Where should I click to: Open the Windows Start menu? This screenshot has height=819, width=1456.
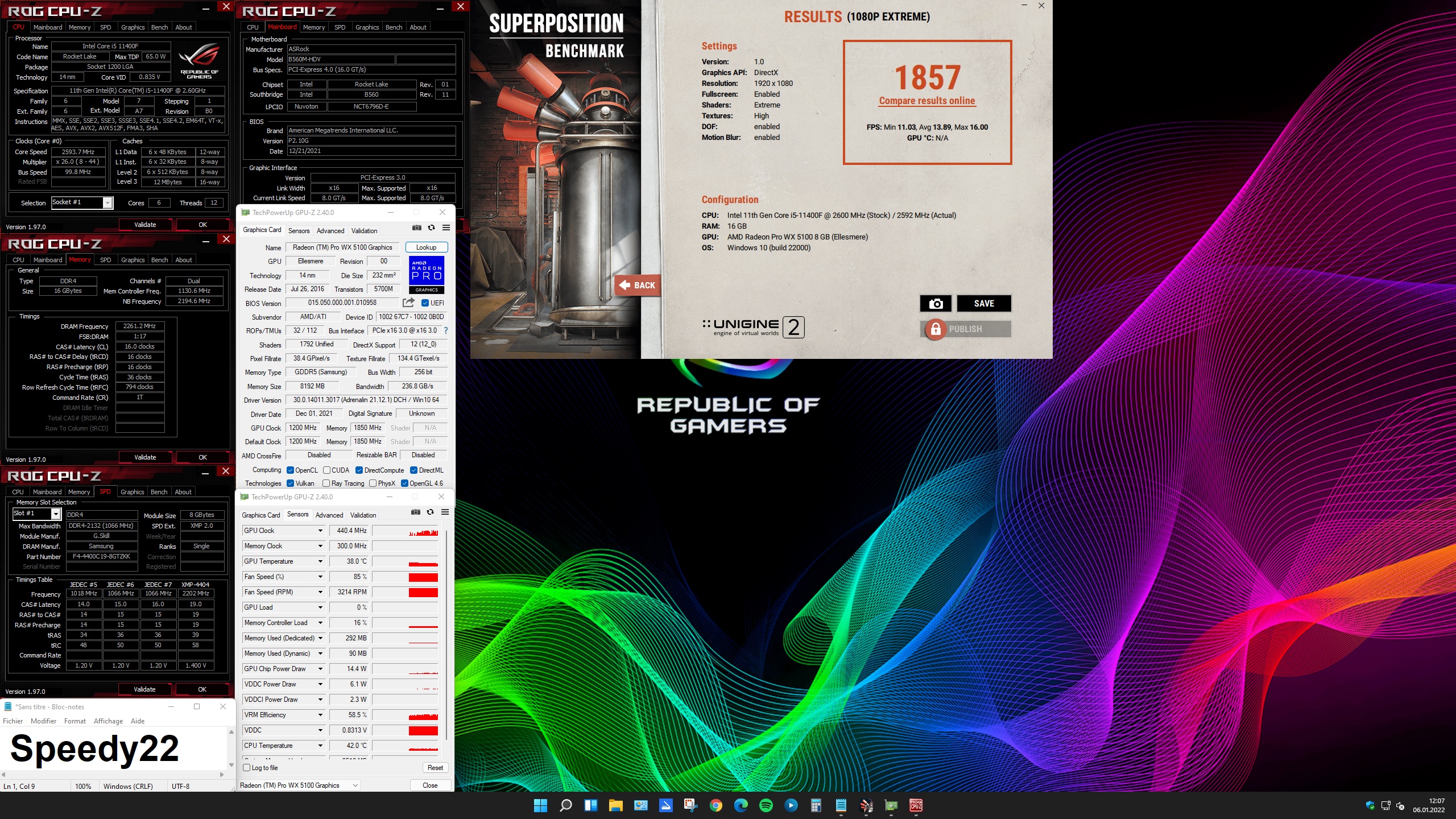(540, 805)
